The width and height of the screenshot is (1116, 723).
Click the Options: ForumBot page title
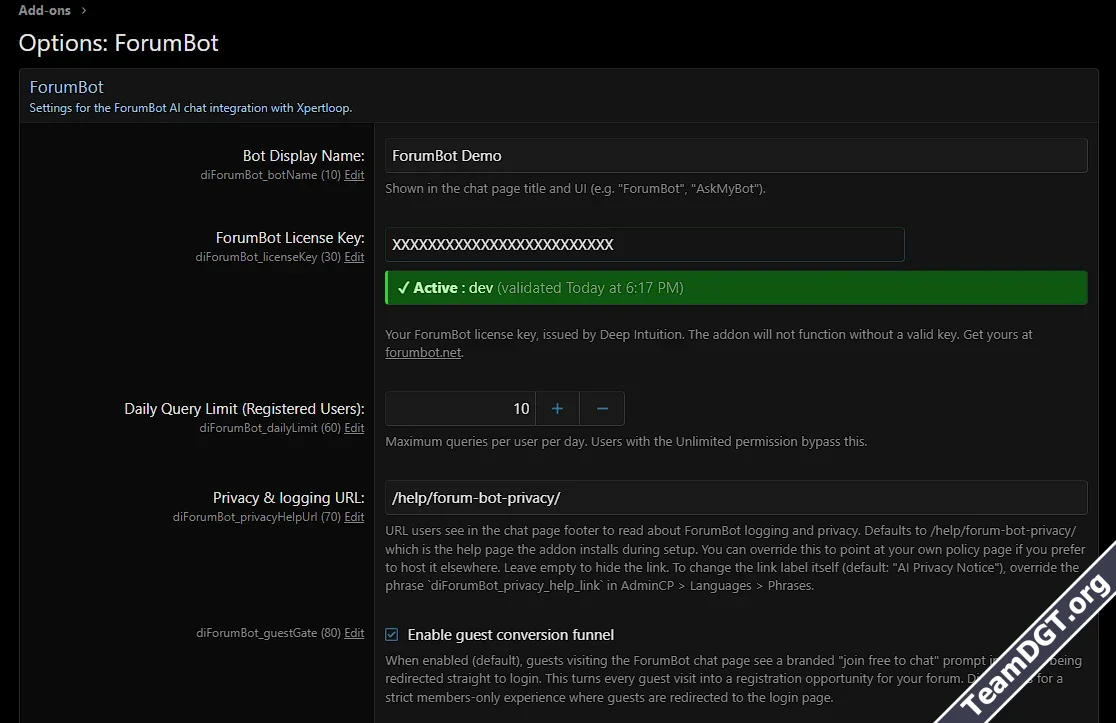(x=118, y=43)
